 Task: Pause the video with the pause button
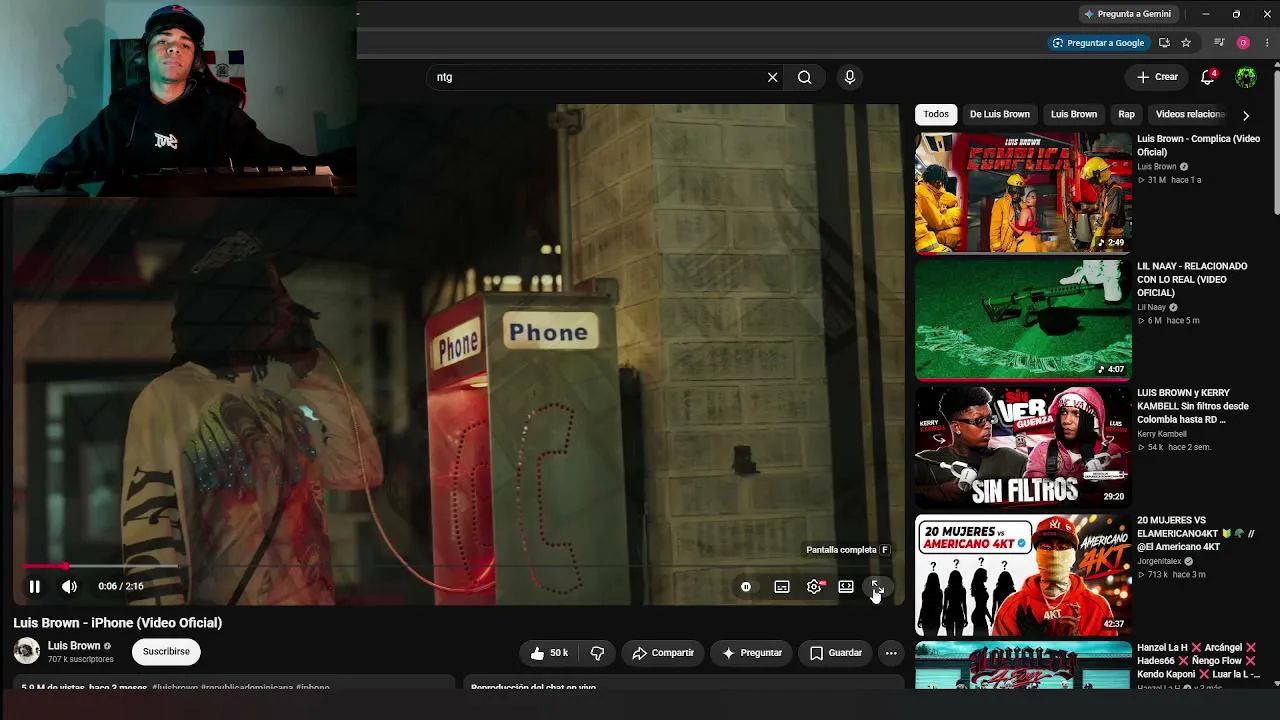click(x=34, y=587)
